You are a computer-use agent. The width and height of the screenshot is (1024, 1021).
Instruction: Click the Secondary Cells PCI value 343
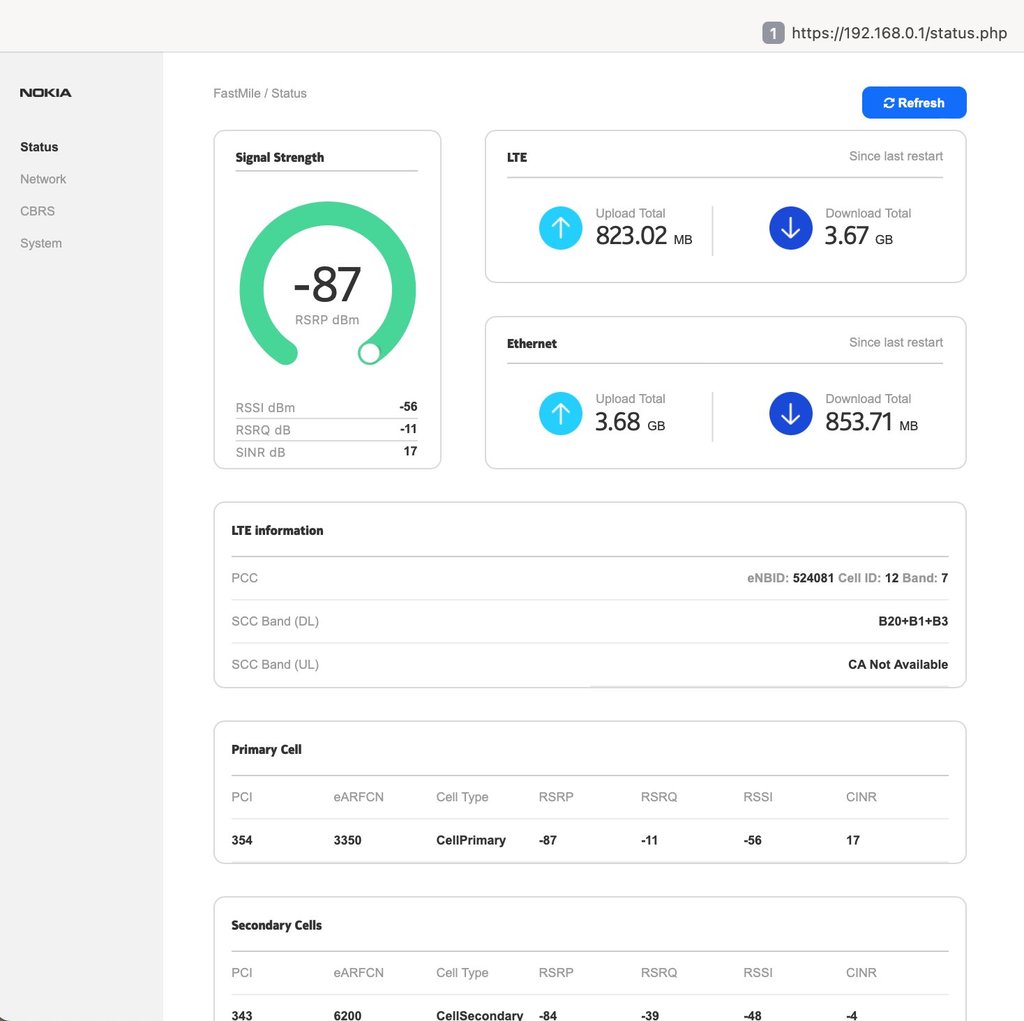[242, 1014]
